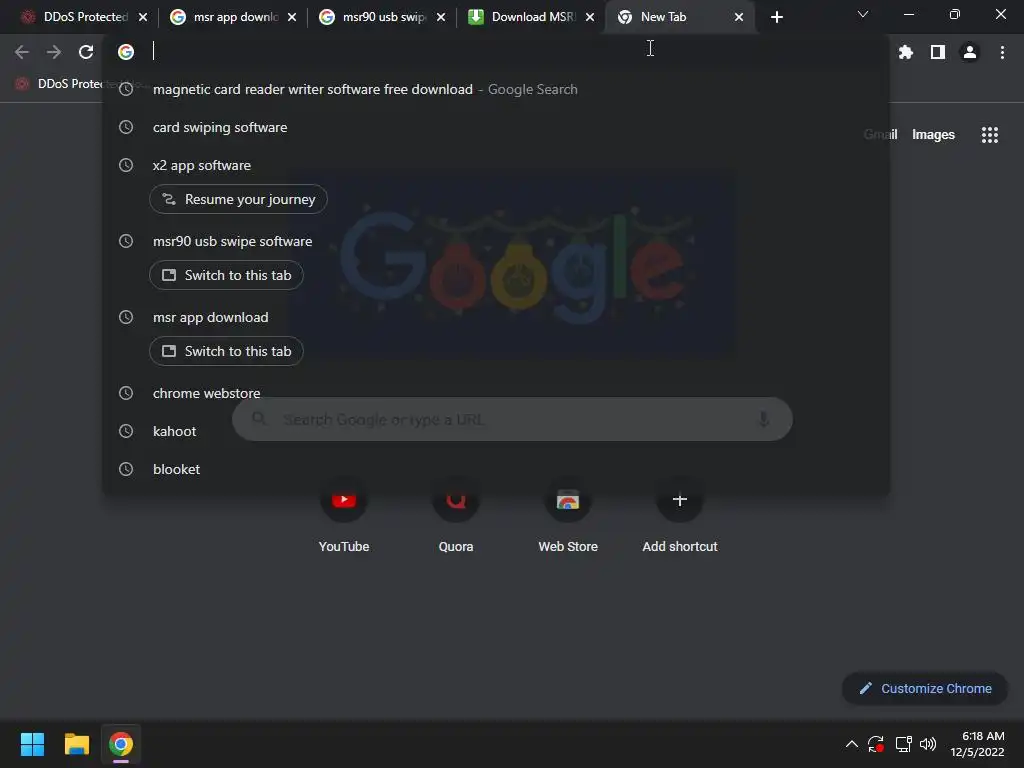Image resolution: width=1024 pixels, height=768 pixels.
Task: Toggle the side panel icon
Action: coord(938,52)
